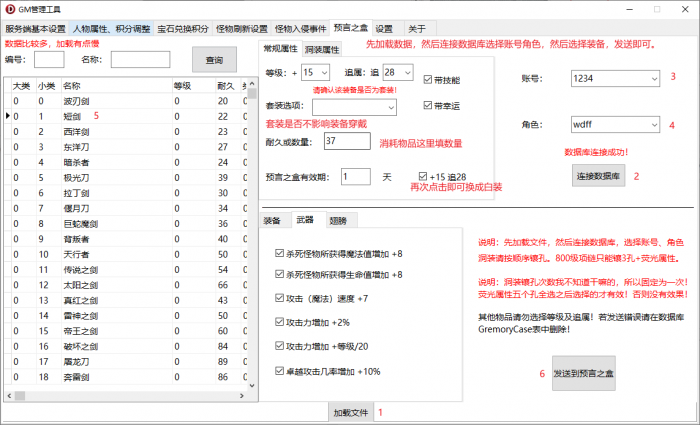700x425 pixels.
Task: Click the 耐久或数量 input field
Action: pos(344,143)
